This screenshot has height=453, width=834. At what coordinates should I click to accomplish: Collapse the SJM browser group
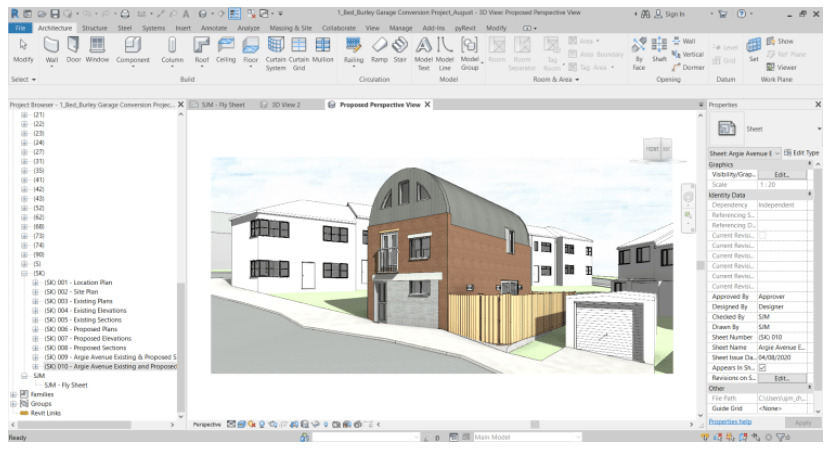click(x=24, y=375)
